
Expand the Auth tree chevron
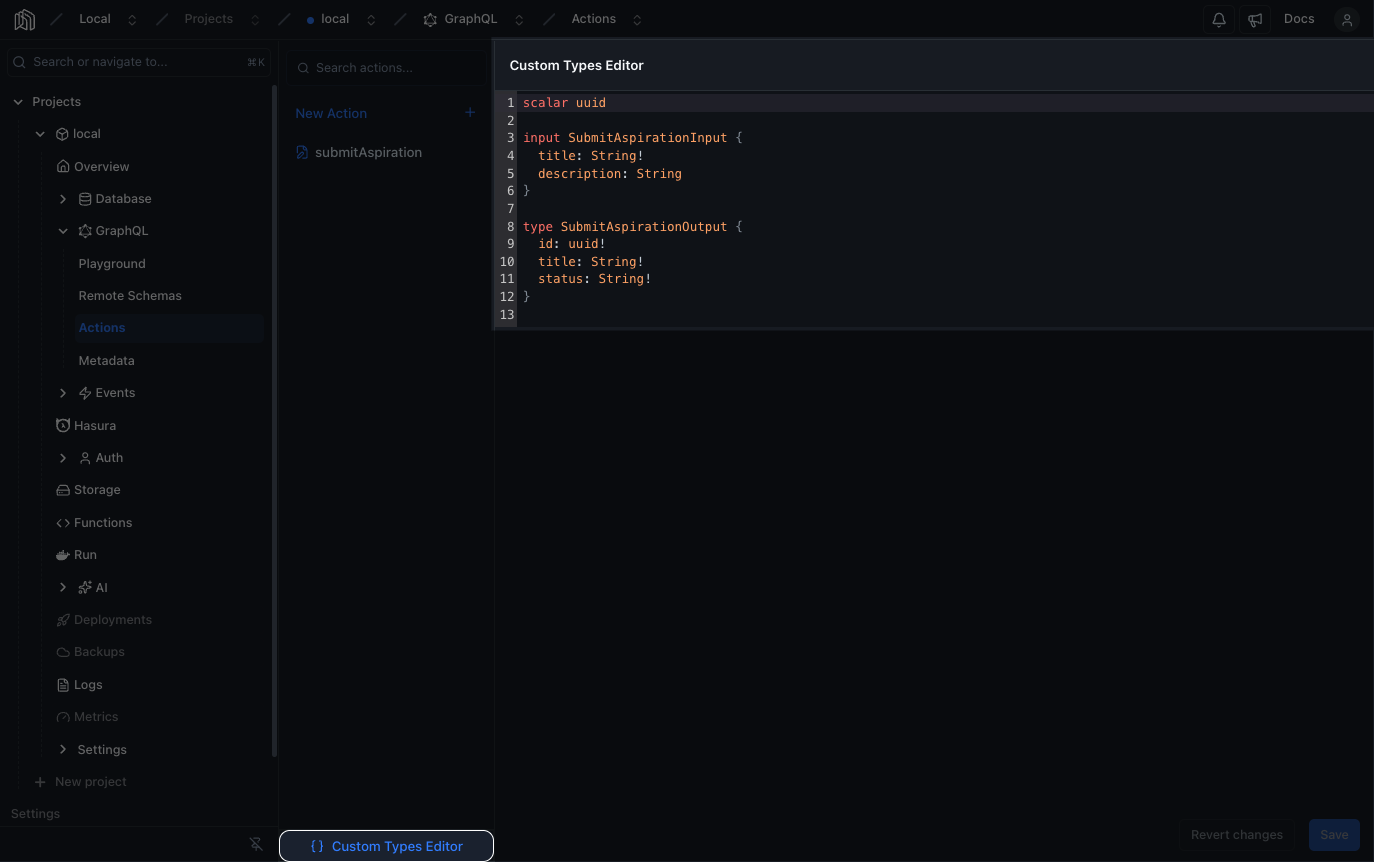63,458
